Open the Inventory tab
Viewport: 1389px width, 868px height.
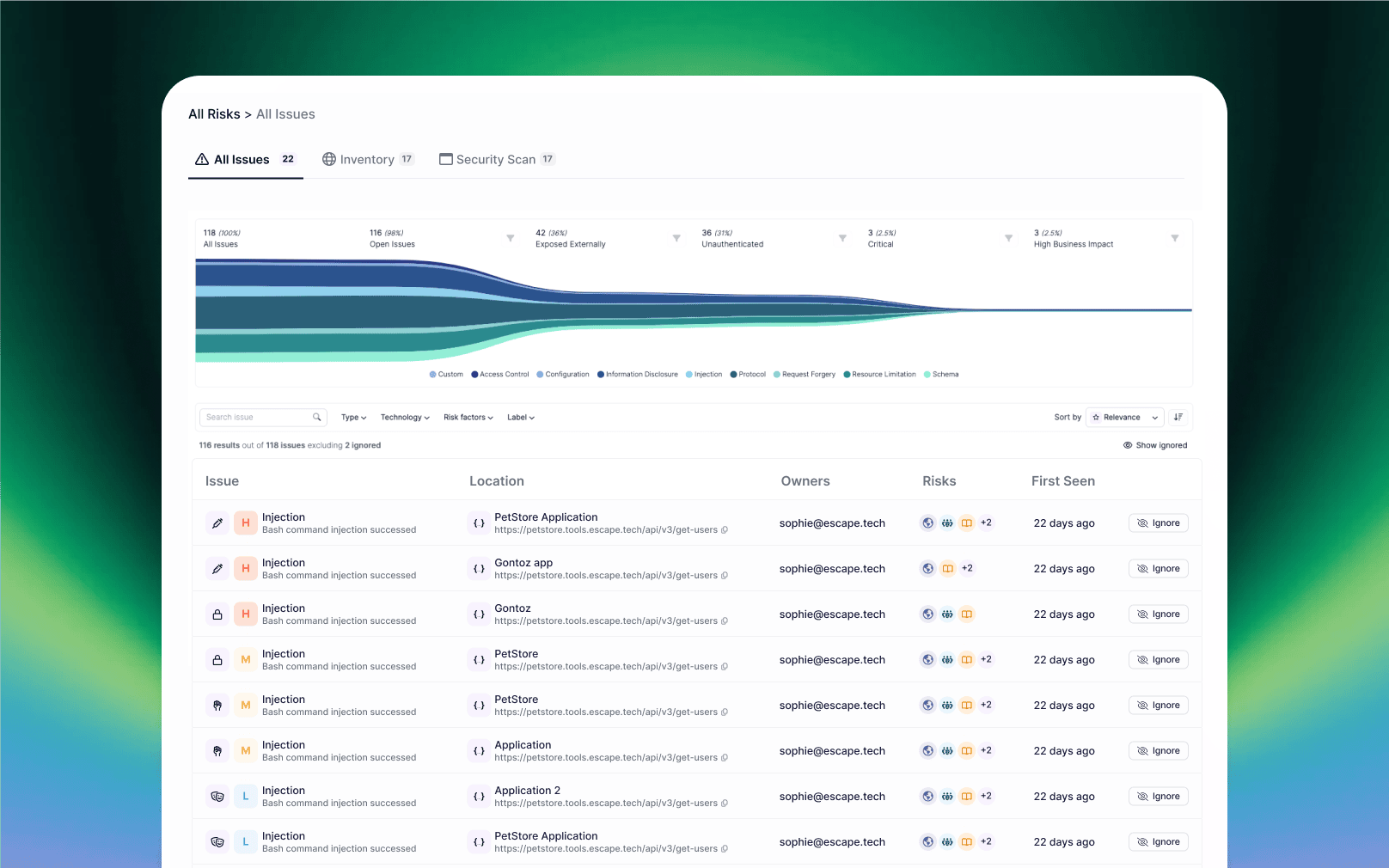368,160
